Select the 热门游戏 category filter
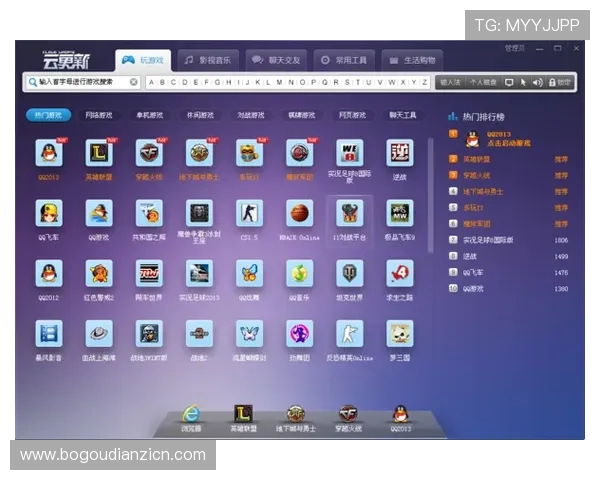Image resolution: width=600 pixels, height=480 pixels. pos(47,115)
